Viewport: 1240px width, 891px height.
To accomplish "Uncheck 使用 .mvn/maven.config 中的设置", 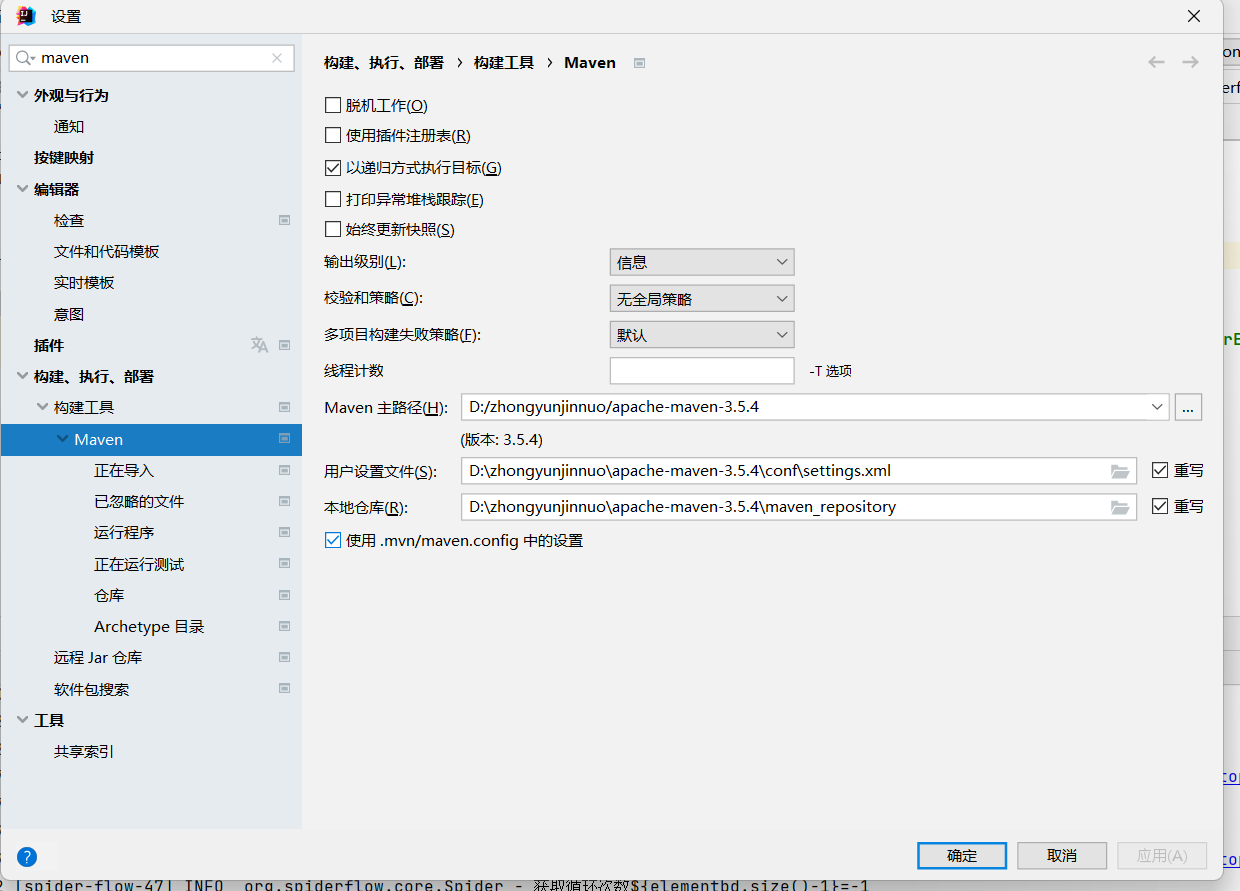I will coord(333,540).
